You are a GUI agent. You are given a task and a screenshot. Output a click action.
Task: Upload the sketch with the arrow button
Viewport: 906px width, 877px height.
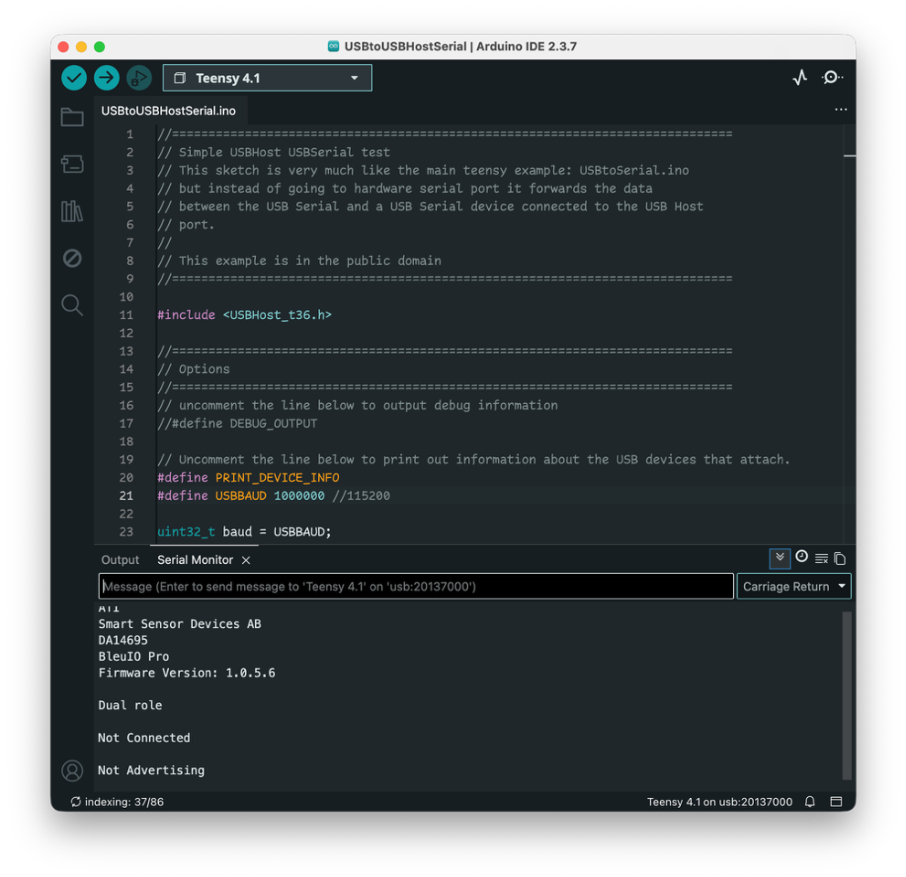point(106,78)
